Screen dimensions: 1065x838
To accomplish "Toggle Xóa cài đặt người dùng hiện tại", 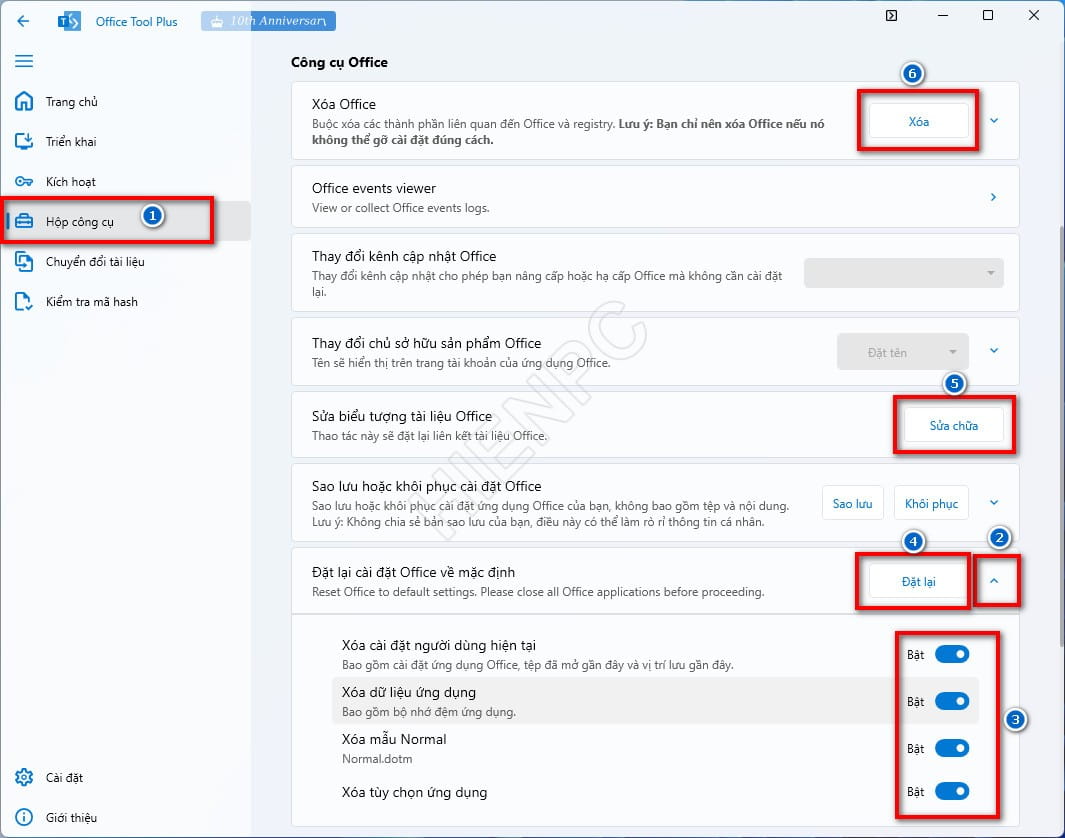I will (x=952, y=654).
